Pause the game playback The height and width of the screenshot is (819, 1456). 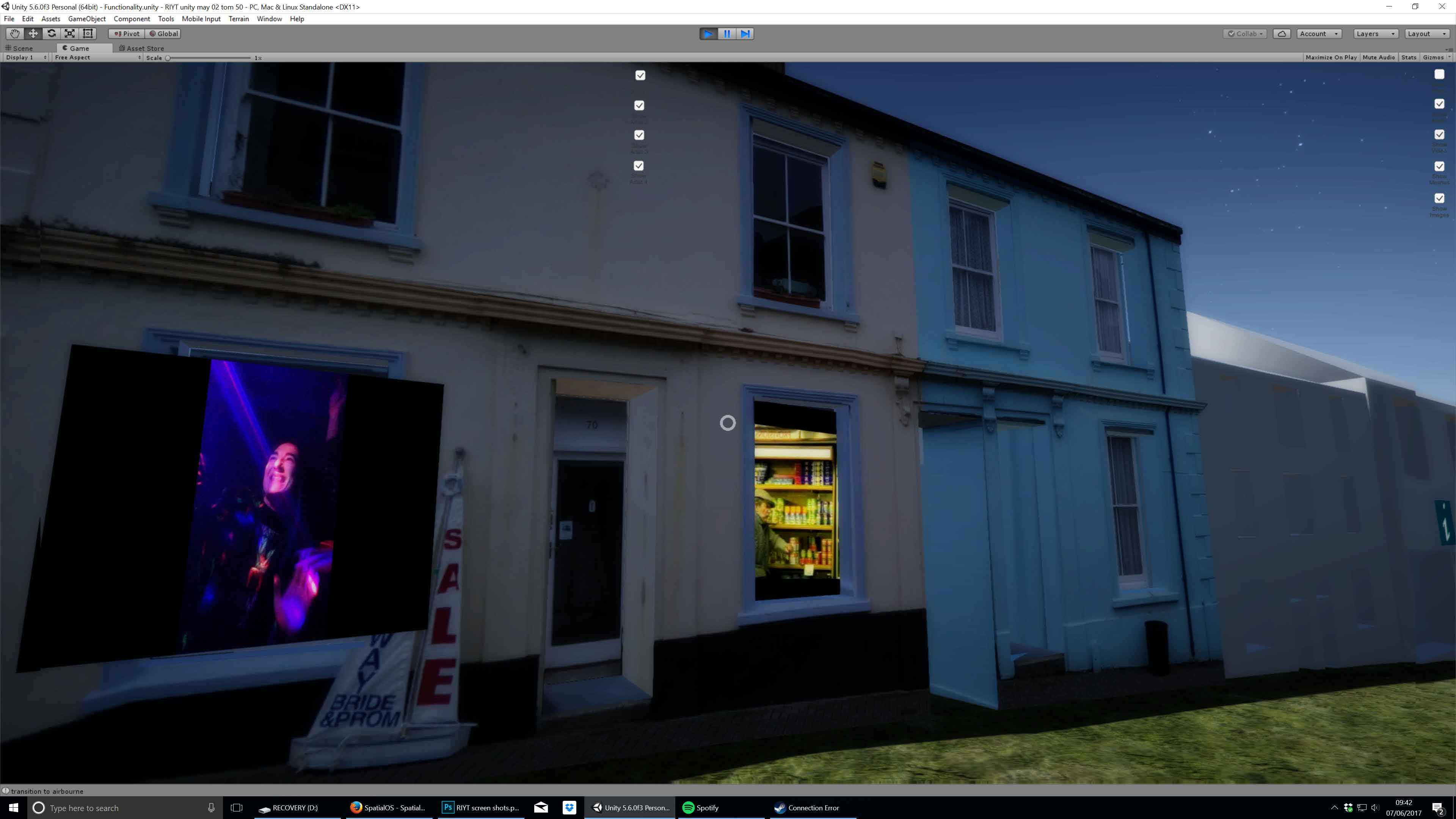tap(727, 34)
